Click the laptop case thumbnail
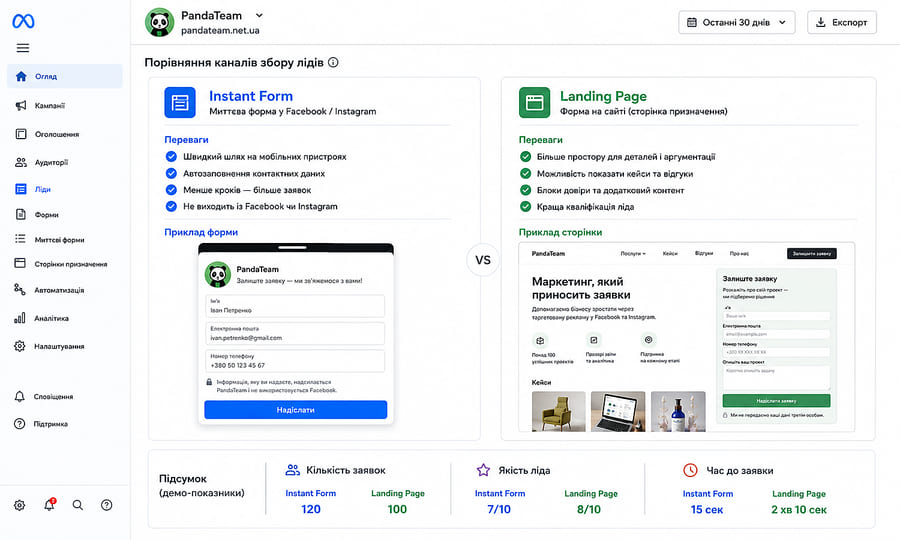 point(618,411)
